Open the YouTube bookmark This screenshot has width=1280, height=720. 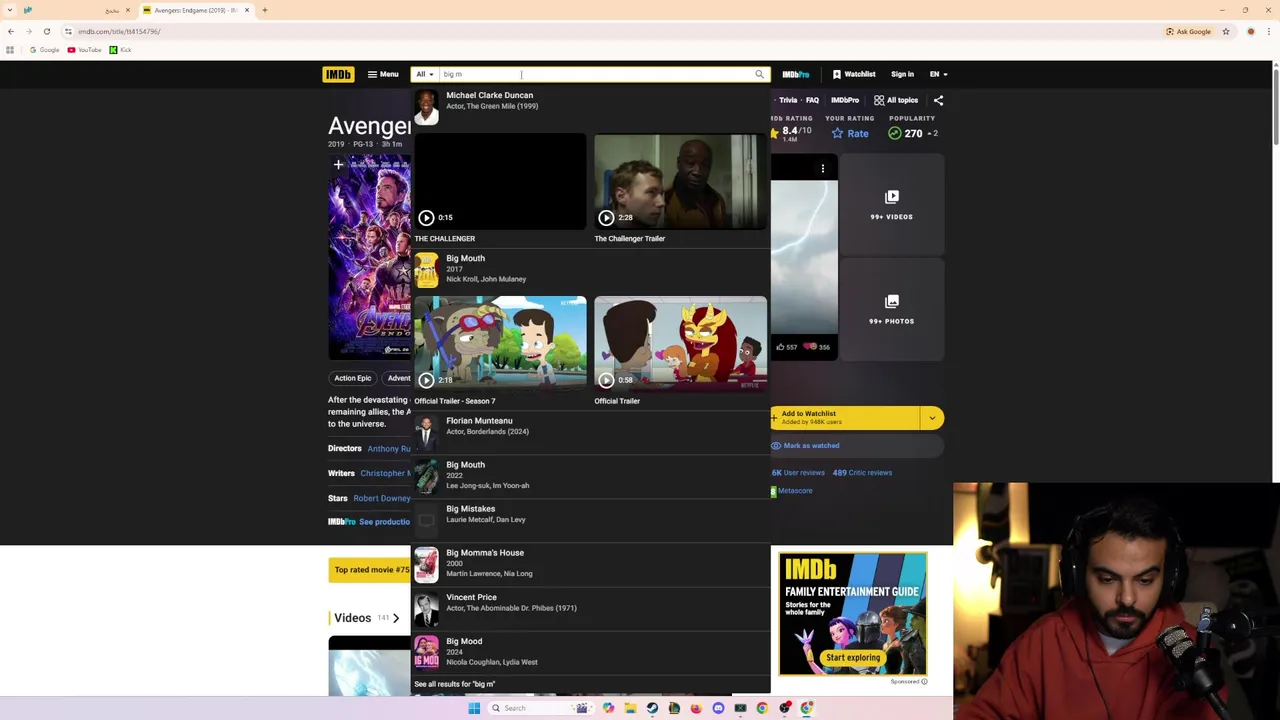(x=84, y=50)
